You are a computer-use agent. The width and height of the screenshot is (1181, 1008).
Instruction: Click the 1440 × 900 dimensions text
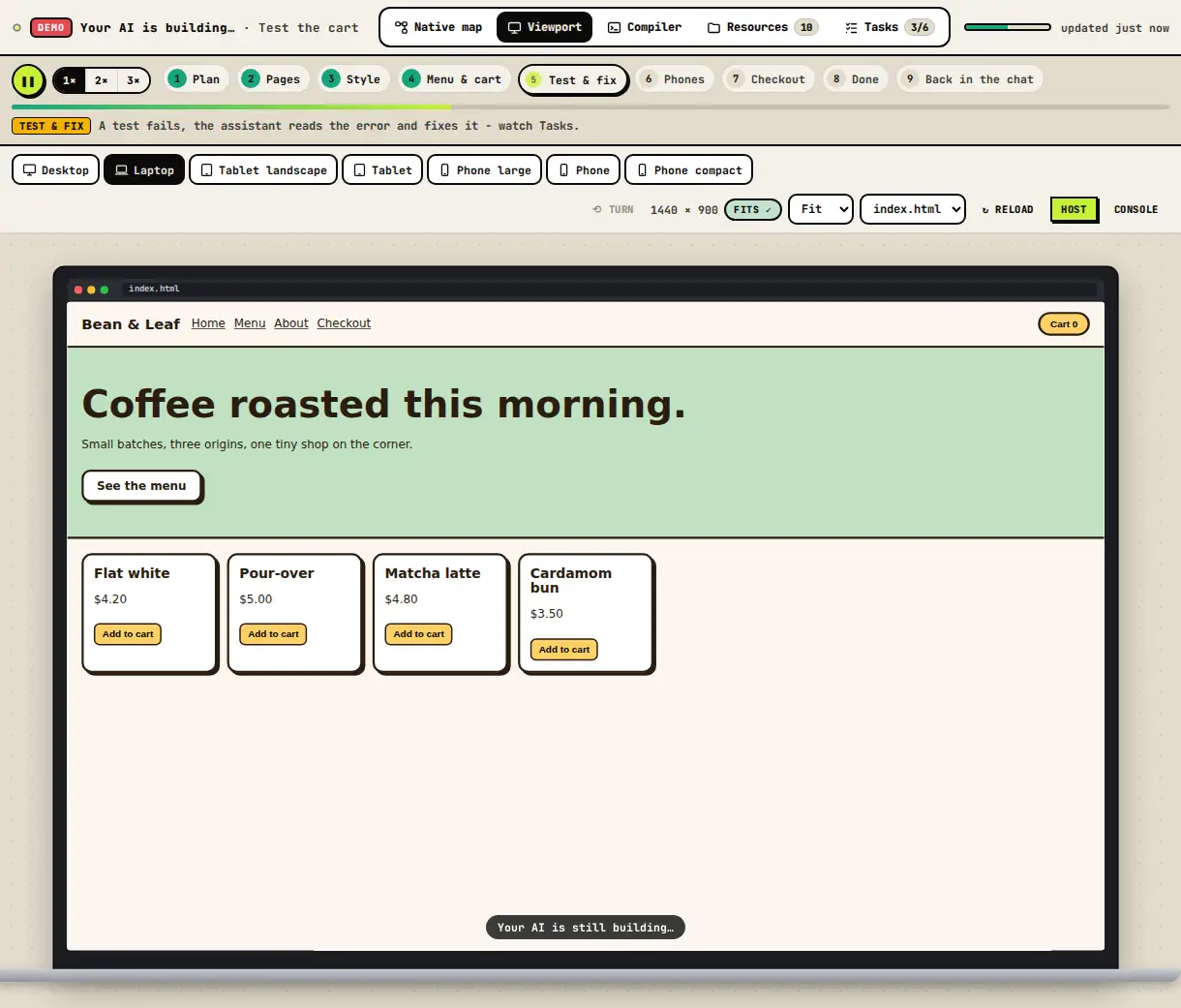684,210
